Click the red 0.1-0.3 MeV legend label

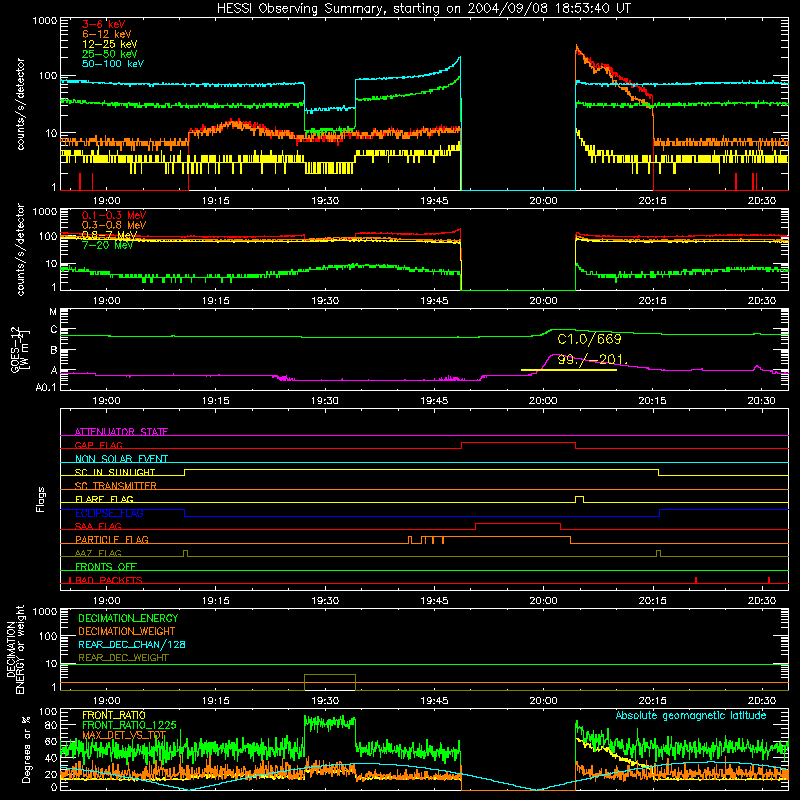(x=114, y=215)
